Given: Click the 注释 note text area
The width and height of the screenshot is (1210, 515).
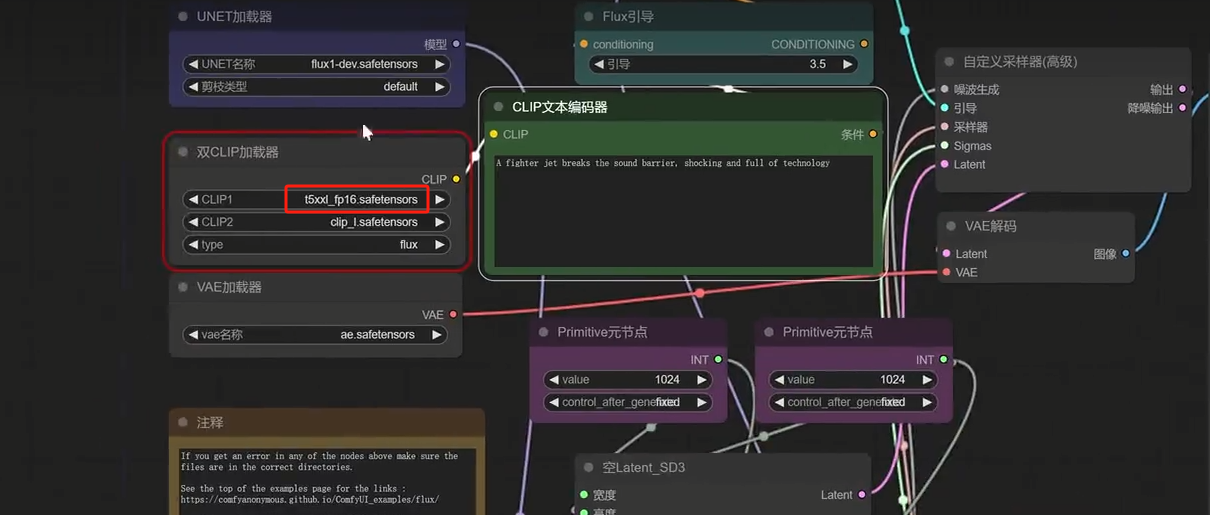Looking at the screenshot, I should pyautogui.click(x=326, y=481).
